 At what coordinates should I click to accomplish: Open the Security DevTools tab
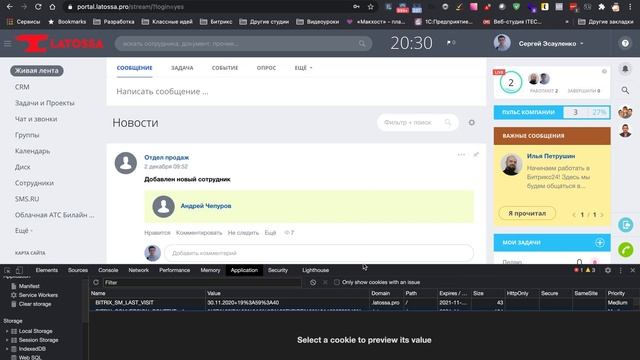[278, 270]
